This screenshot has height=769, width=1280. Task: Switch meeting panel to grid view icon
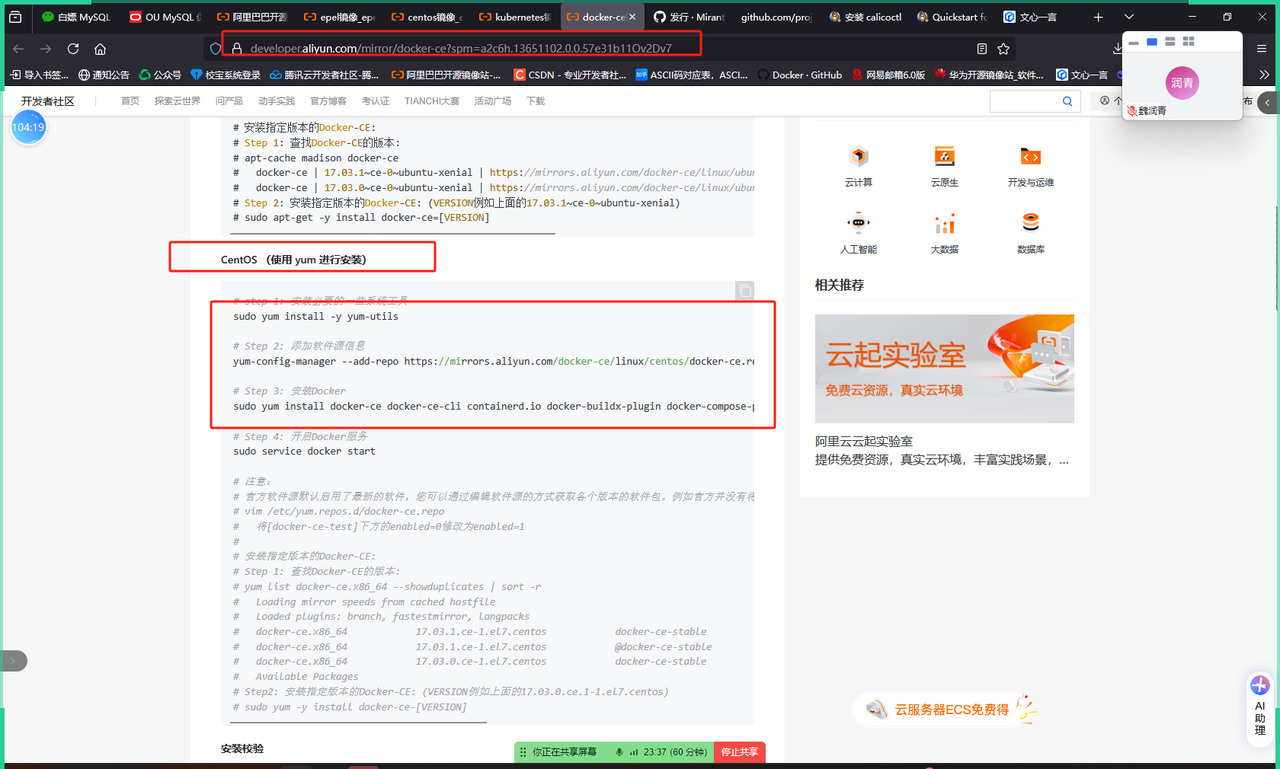pos(1189,41)
